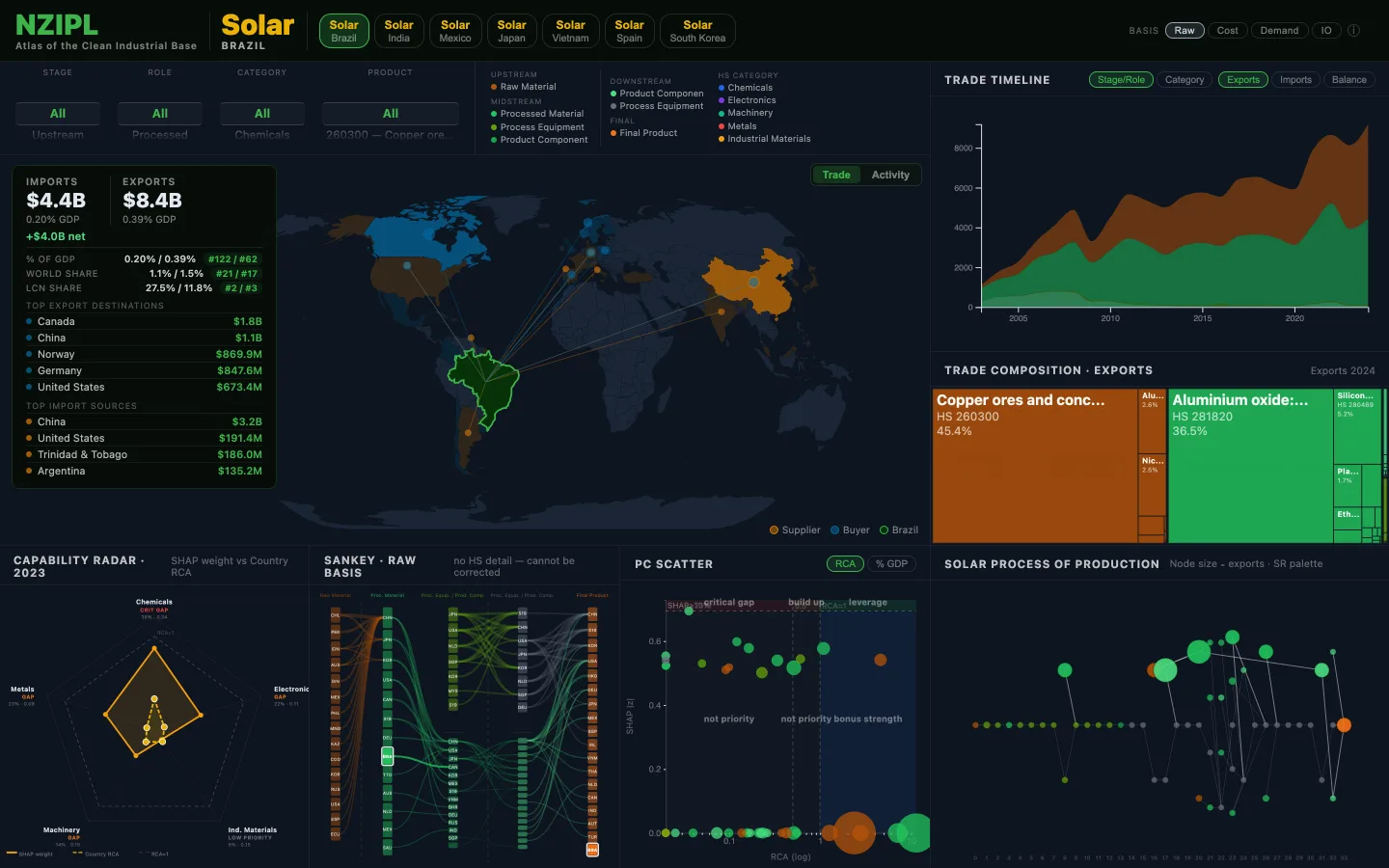Click the Raw Material legend entry
Viewport: 1389px width, 868px height.
[x=524, y=87]
